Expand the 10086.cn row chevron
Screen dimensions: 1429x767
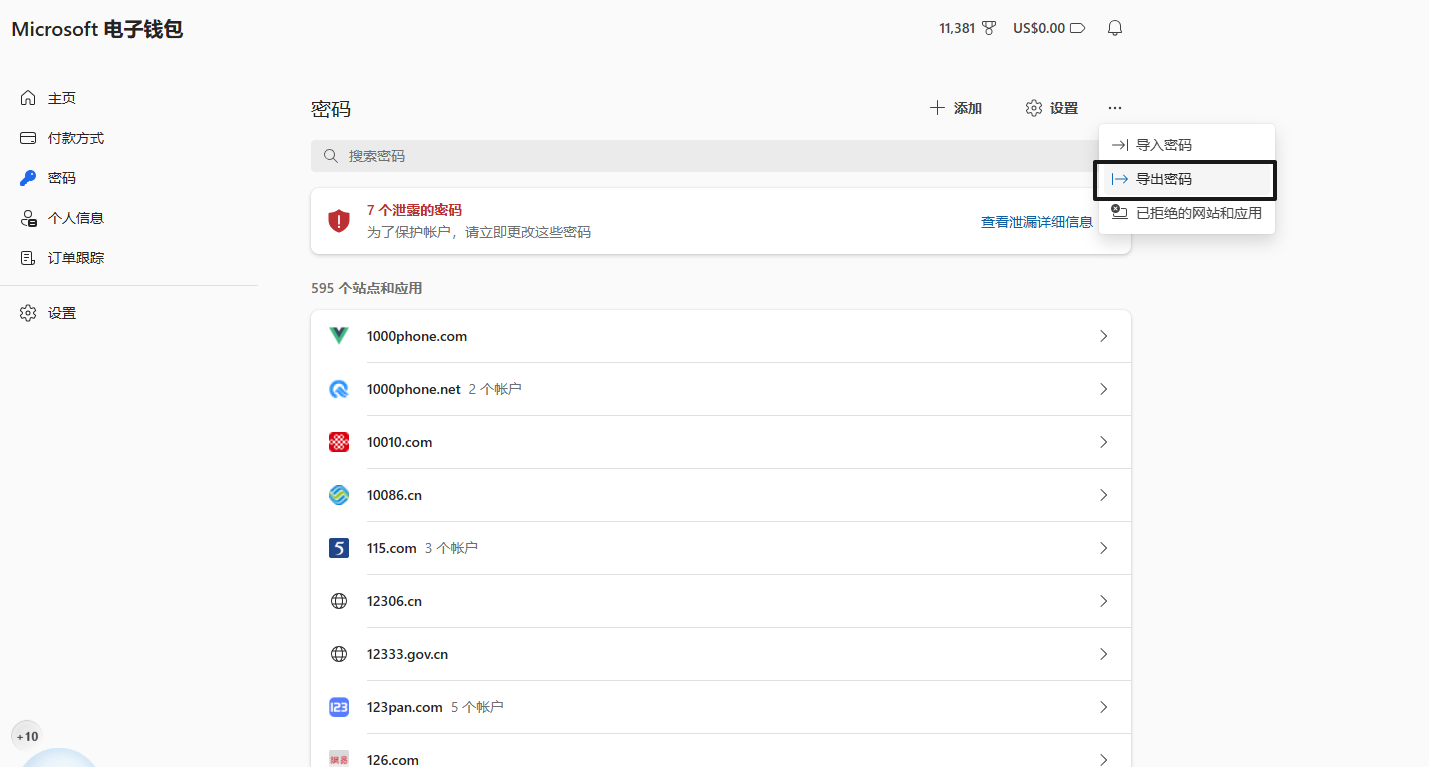tap(1104, 495)
